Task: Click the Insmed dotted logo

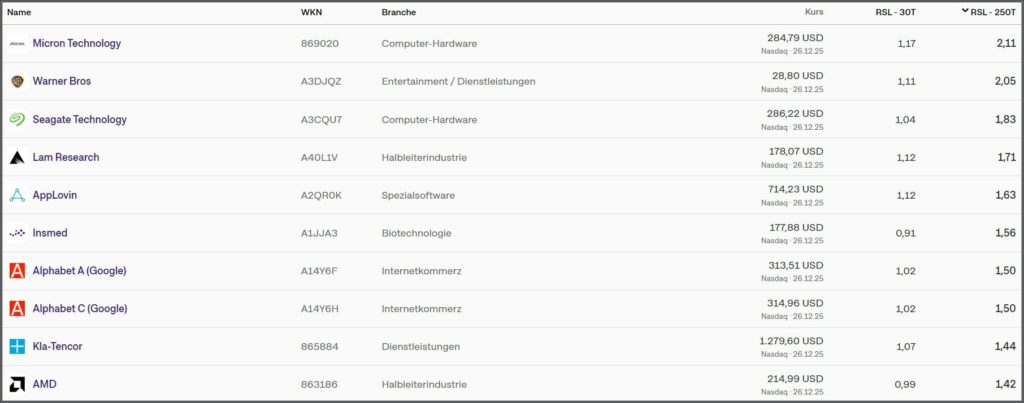Action: tap(17, 233)
